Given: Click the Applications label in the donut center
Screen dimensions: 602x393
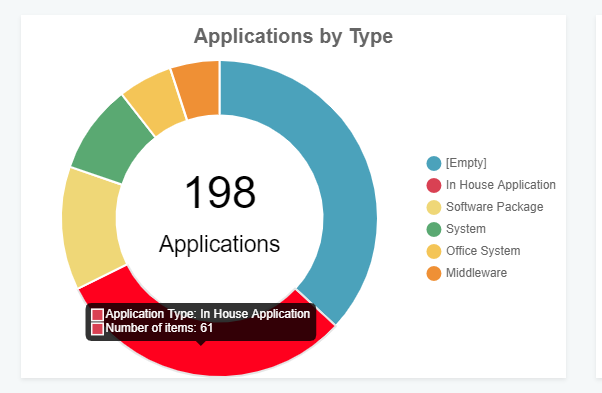Looking at the screenshot, I should tap(220, 244).
